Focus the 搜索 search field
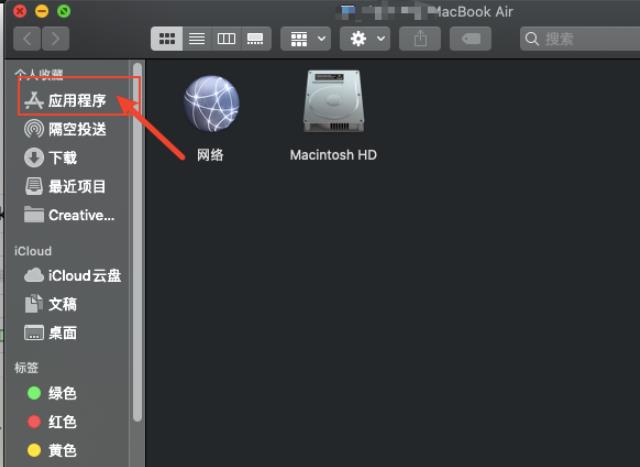 click(580, 39)
